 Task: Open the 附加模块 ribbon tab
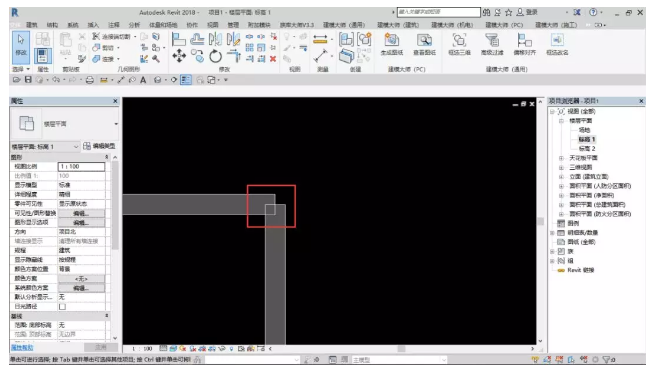point(259,25)
